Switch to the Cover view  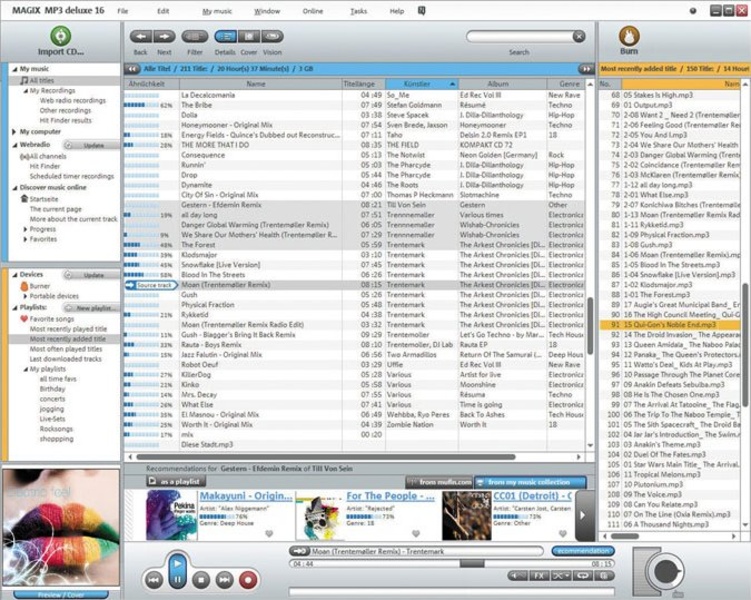249,36
